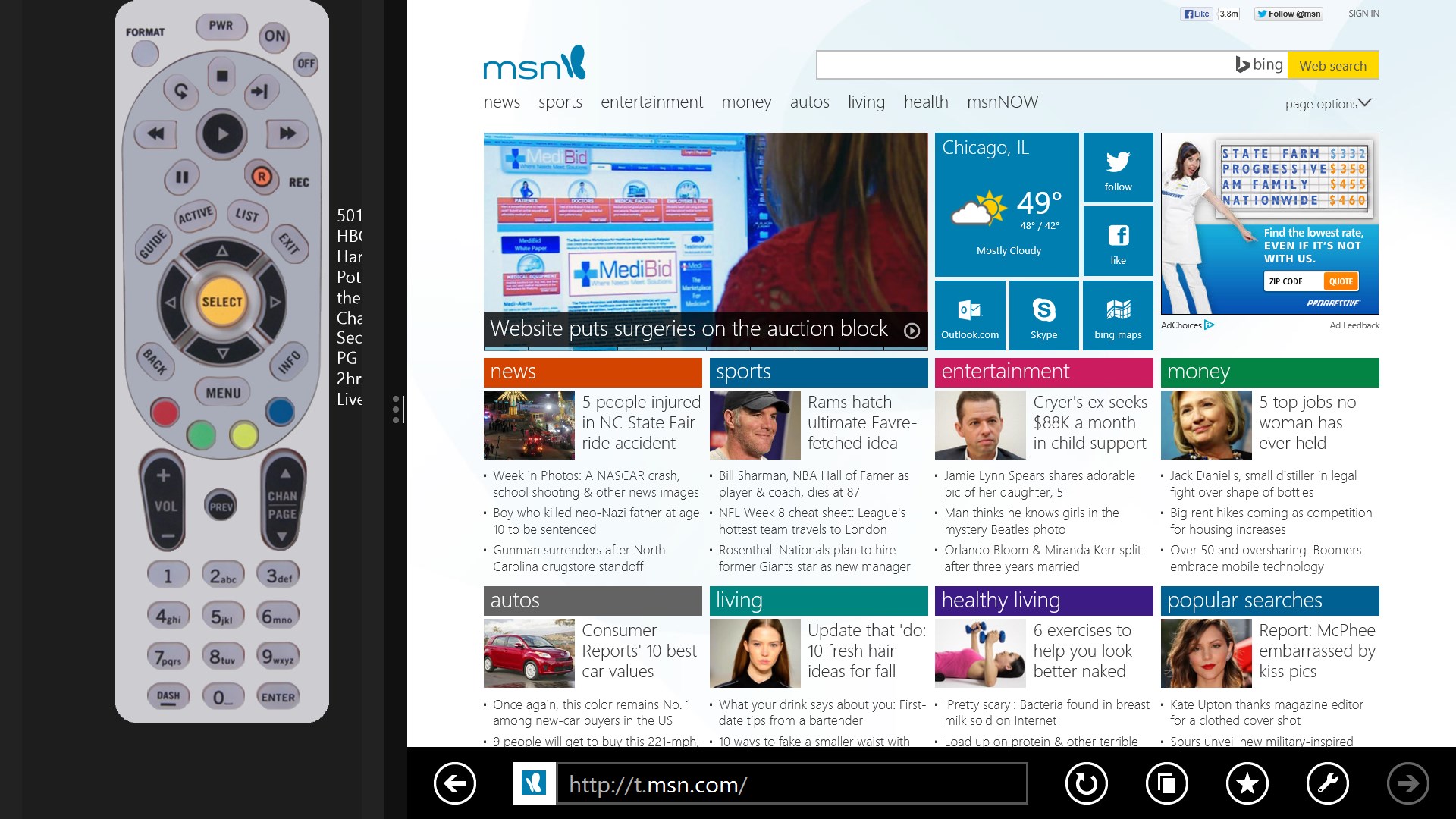Click the red record button on remote

(x=261, y=177)
